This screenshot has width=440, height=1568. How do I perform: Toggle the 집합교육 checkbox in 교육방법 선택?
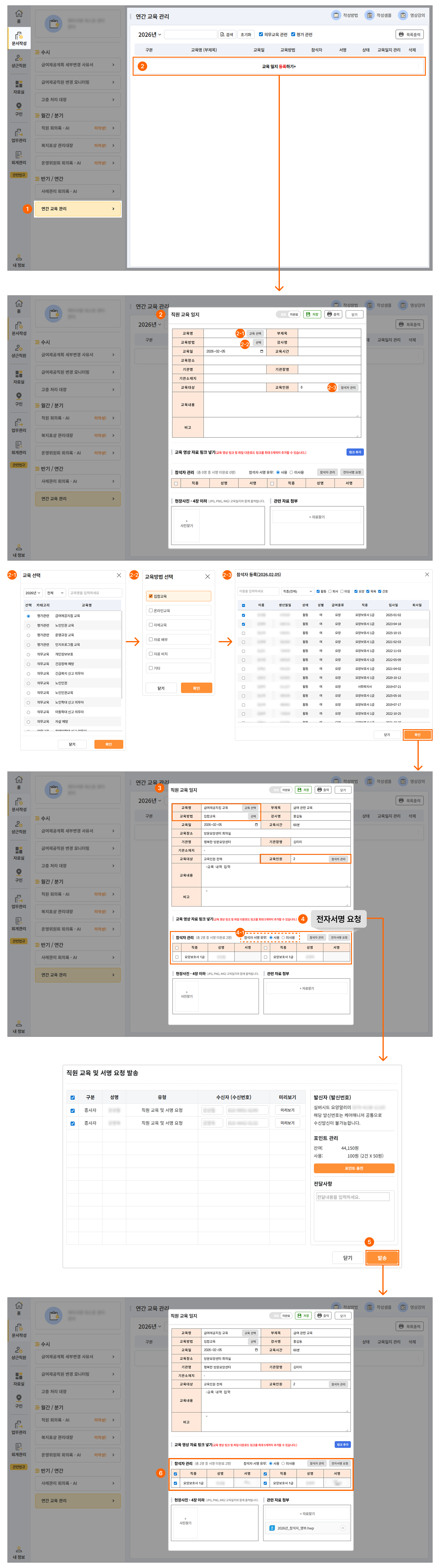[x=151, y=596]
